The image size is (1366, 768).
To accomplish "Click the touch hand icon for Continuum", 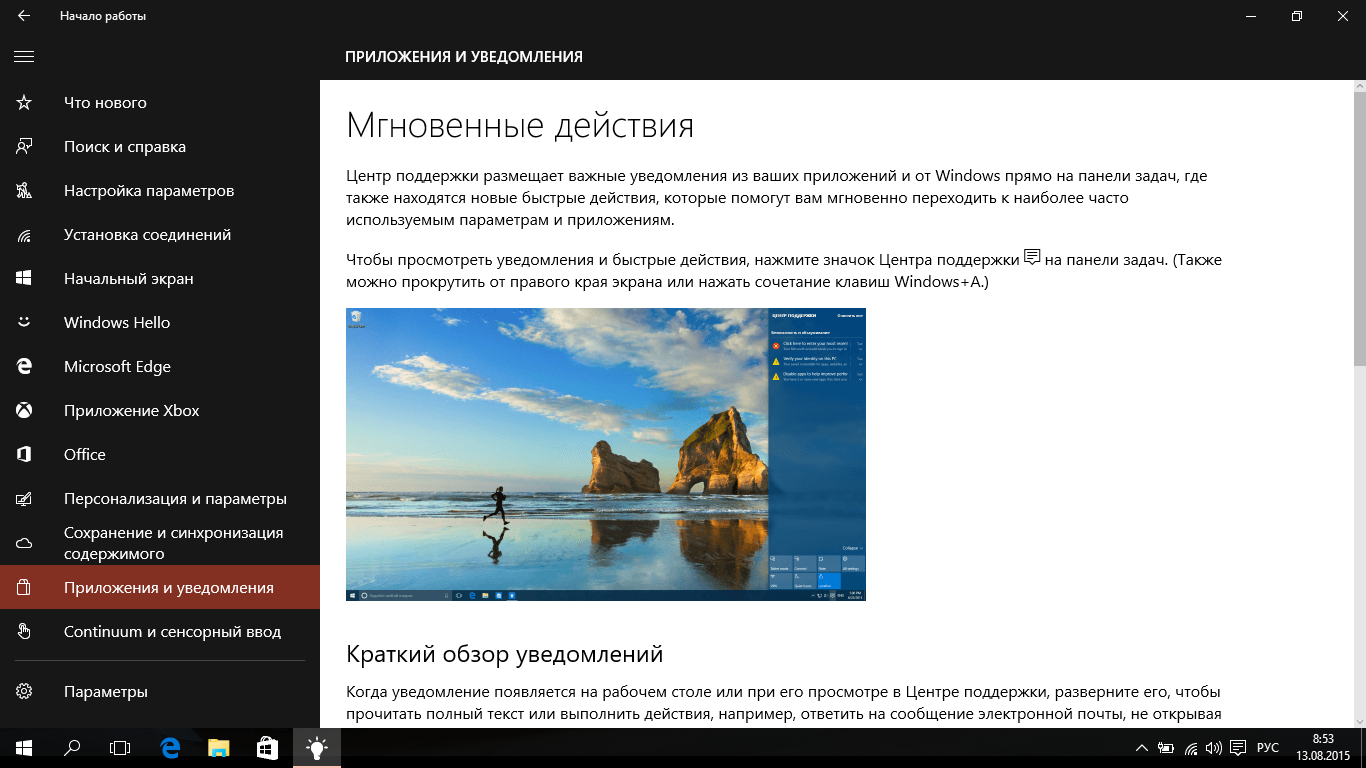I will click(x=24, y=632).
